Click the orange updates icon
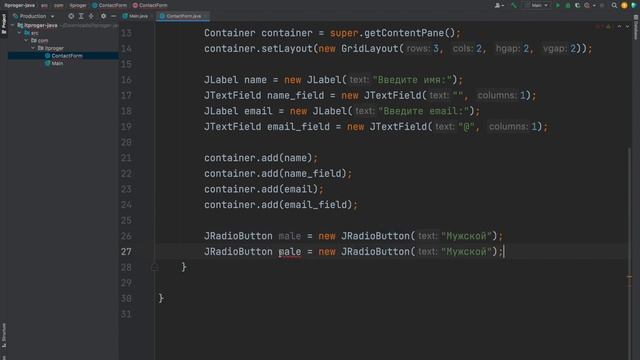This screenshot has height=360, width=640. pos(624,5)
